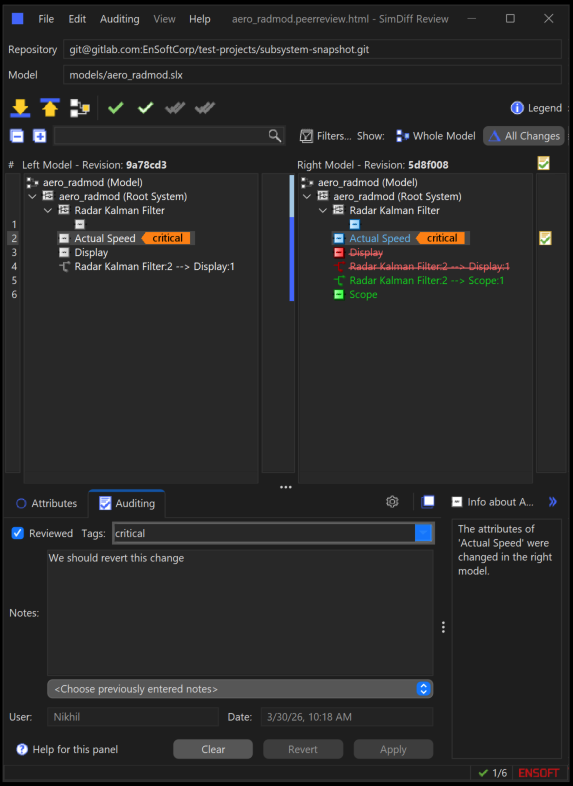573x786 pixels.
Task: Uncheck the Reviewed checkbox
Action: [18, 533]
